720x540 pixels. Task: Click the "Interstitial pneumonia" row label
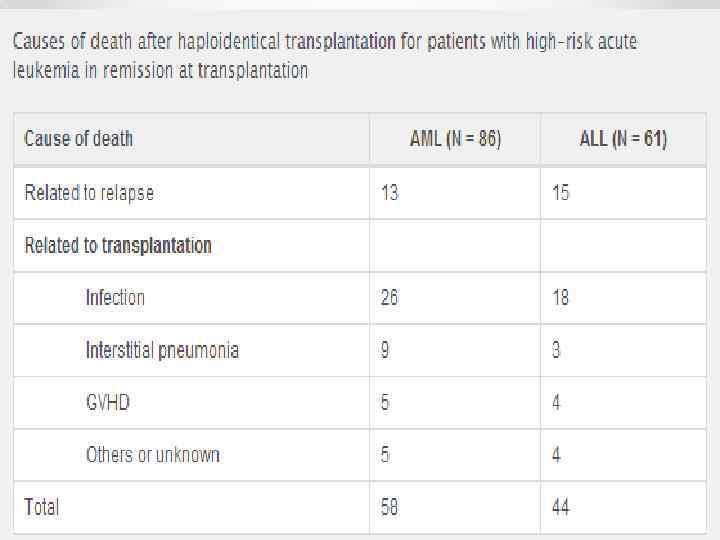point(162,350)
